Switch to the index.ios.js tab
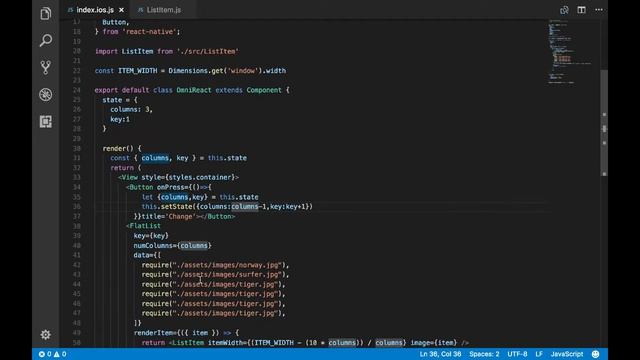 click(95, 10)
